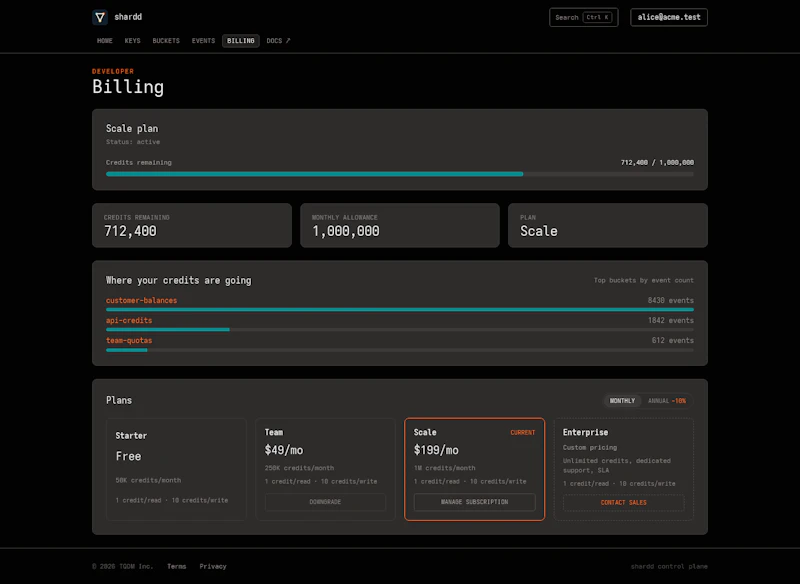Click the Scale plan heading text
Screen dimensions: 800x584
pos(132,129)
